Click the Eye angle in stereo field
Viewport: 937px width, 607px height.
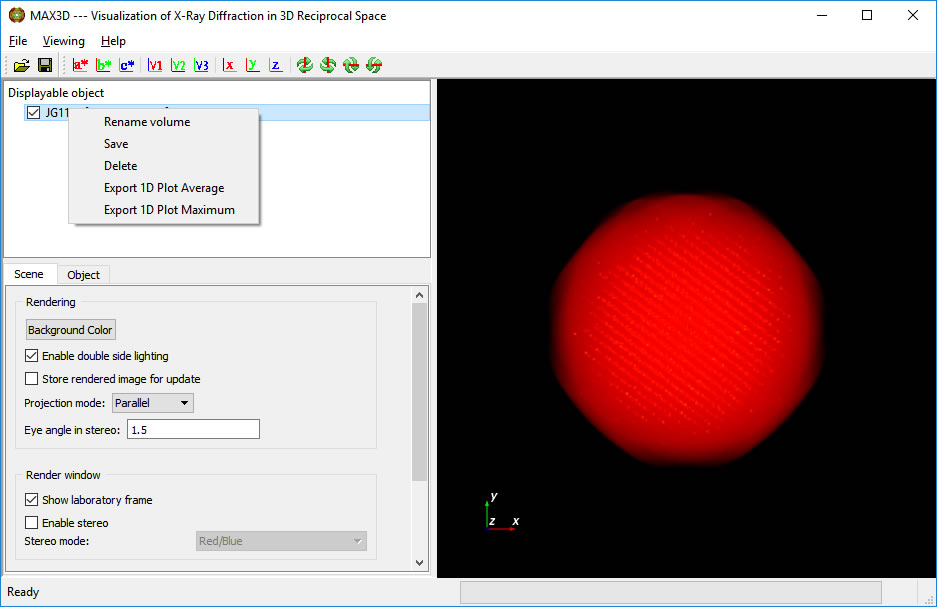192,429
